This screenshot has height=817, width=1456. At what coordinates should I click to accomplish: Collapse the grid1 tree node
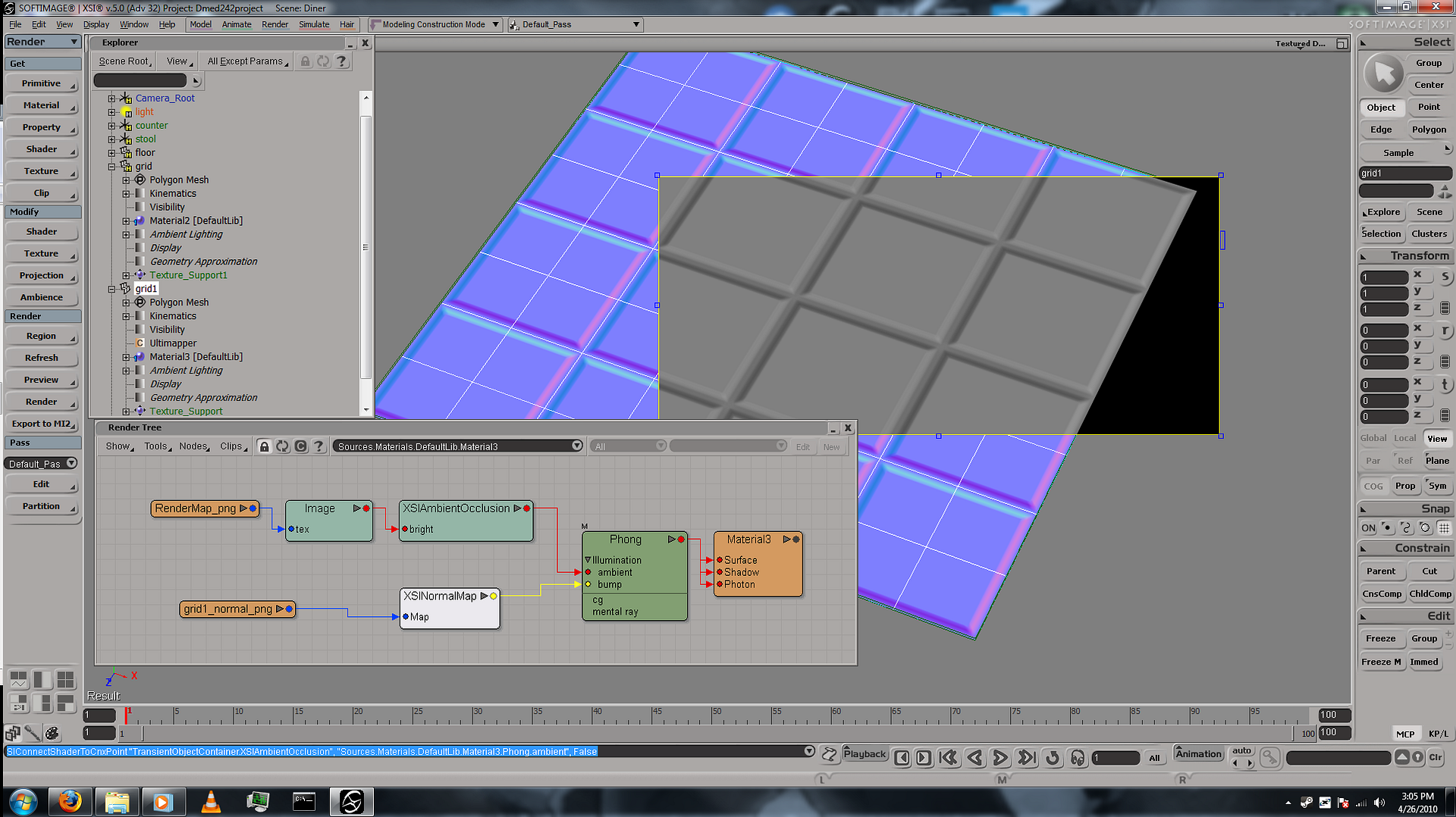point(111,289)
